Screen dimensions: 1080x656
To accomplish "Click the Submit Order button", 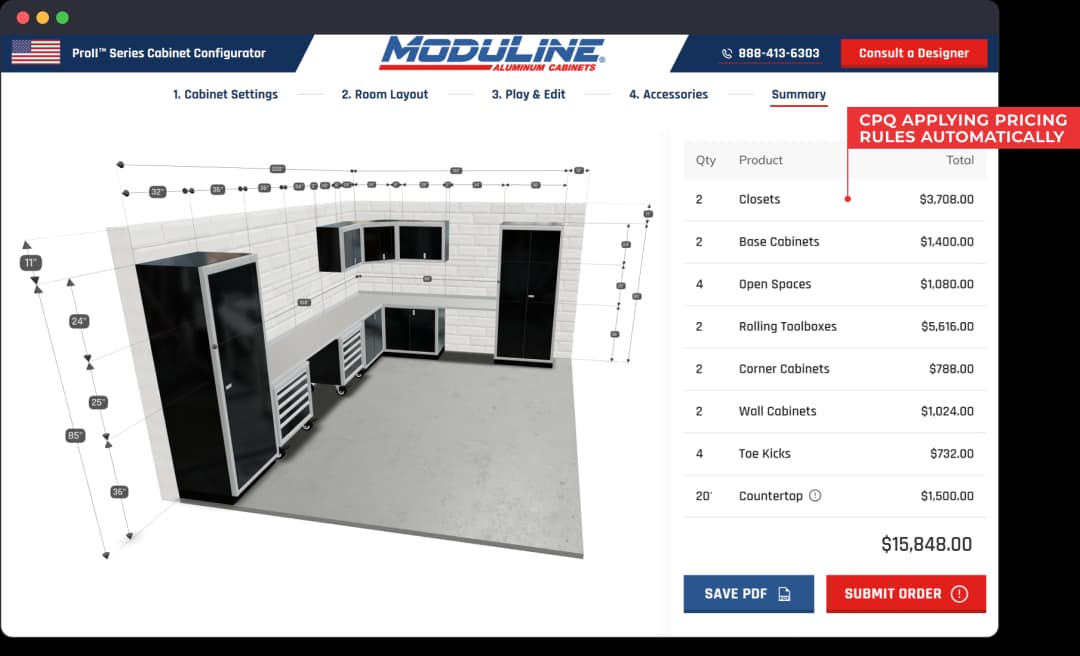I will click(x=906, y=594).
